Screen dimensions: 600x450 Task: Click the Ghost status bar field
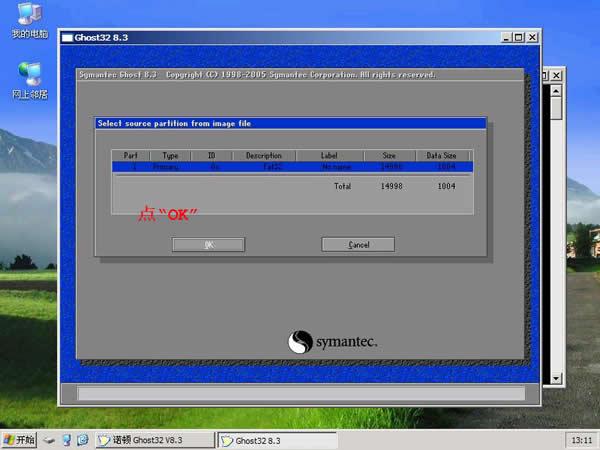pos(301,393)
